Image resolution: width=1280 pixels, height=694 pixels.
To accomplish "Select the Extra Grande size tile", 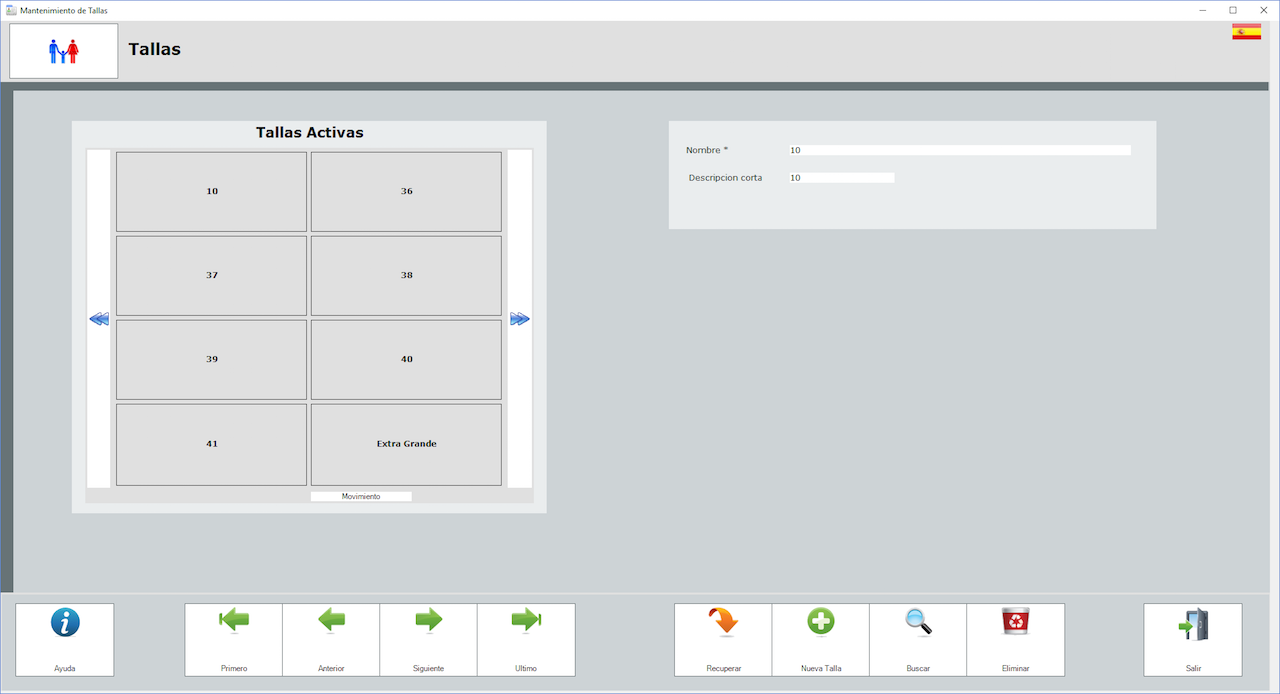I will [406, 444].
